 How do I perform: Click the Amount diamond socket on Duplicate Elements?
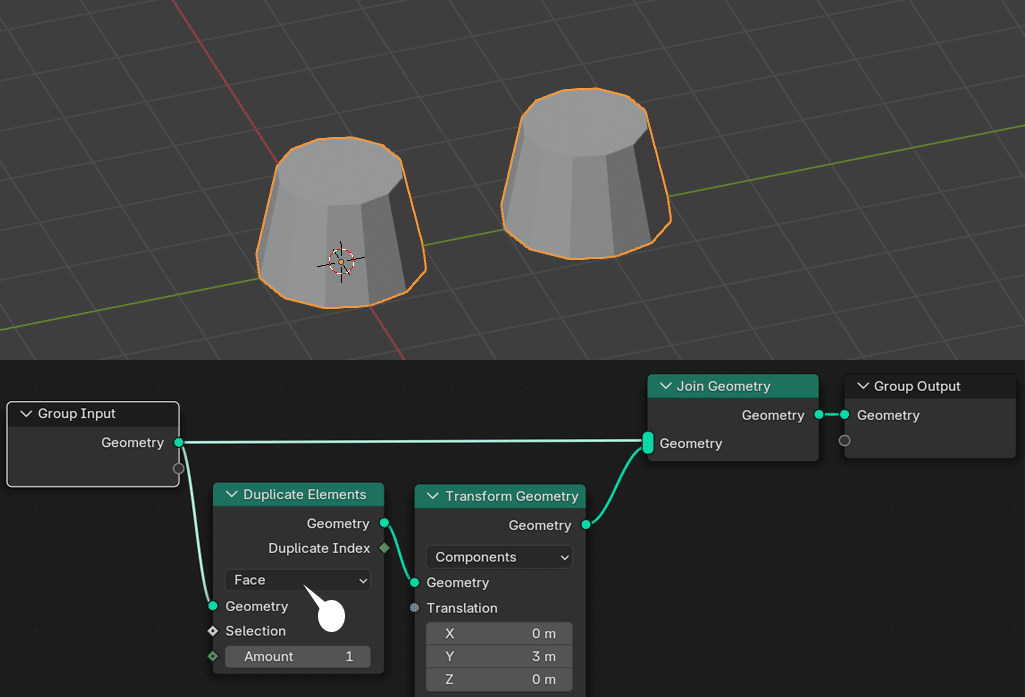click(x=213, y=656)
